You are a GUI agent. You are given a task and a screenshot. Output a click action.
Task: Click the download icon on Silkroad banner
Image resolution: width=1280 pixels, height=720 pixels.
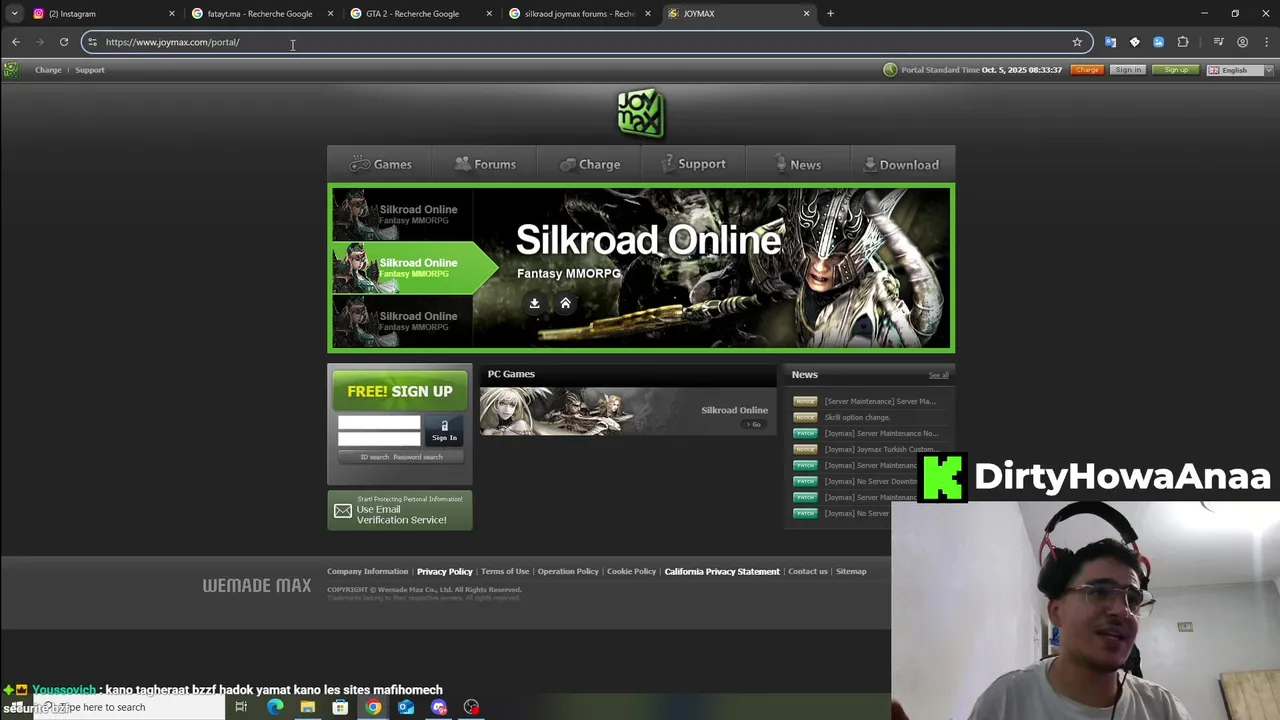[534, 303]
